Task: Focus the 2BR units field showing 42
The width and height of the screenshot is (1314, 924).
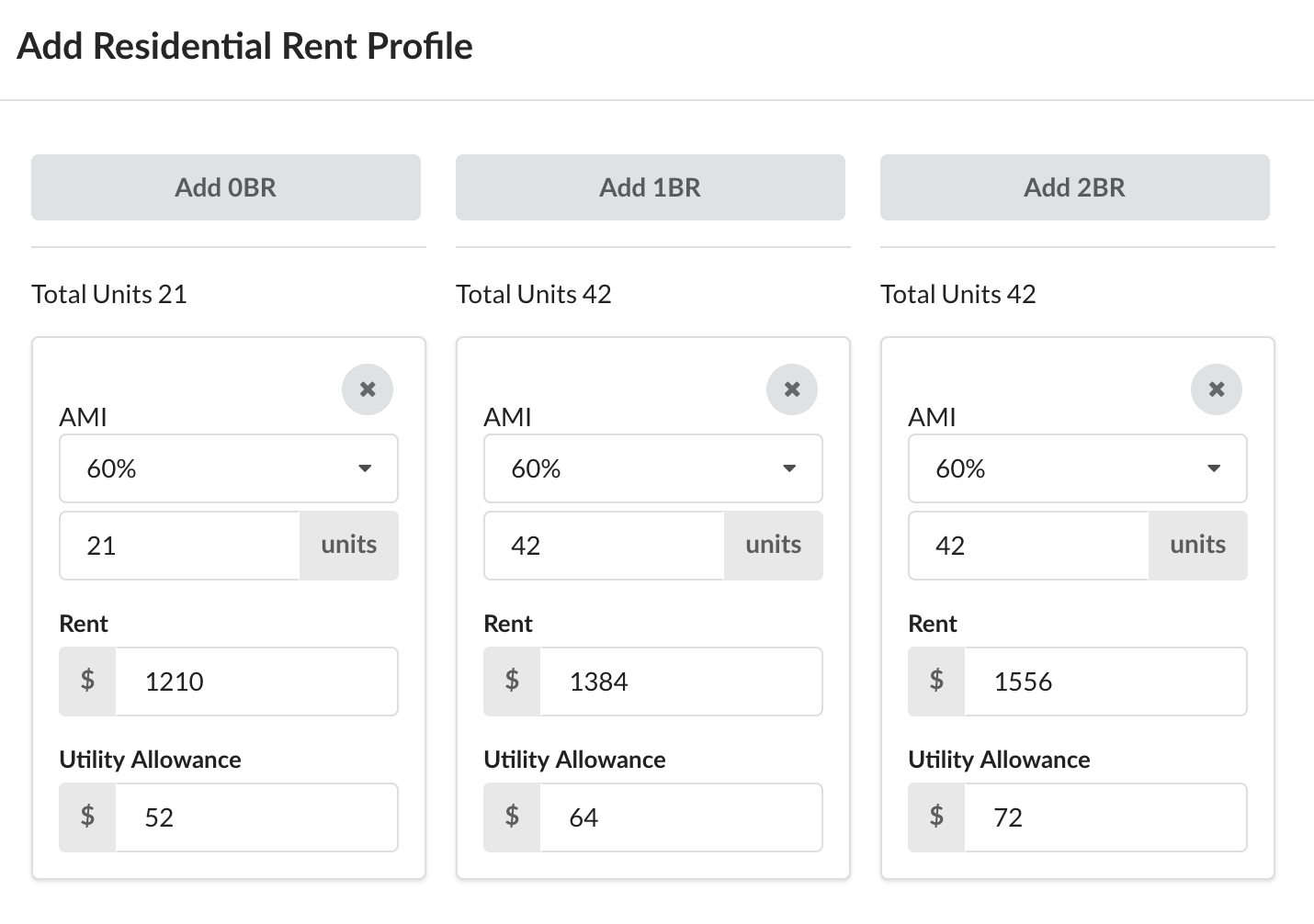Action: pyautogui.click(x=1029, y=546)
